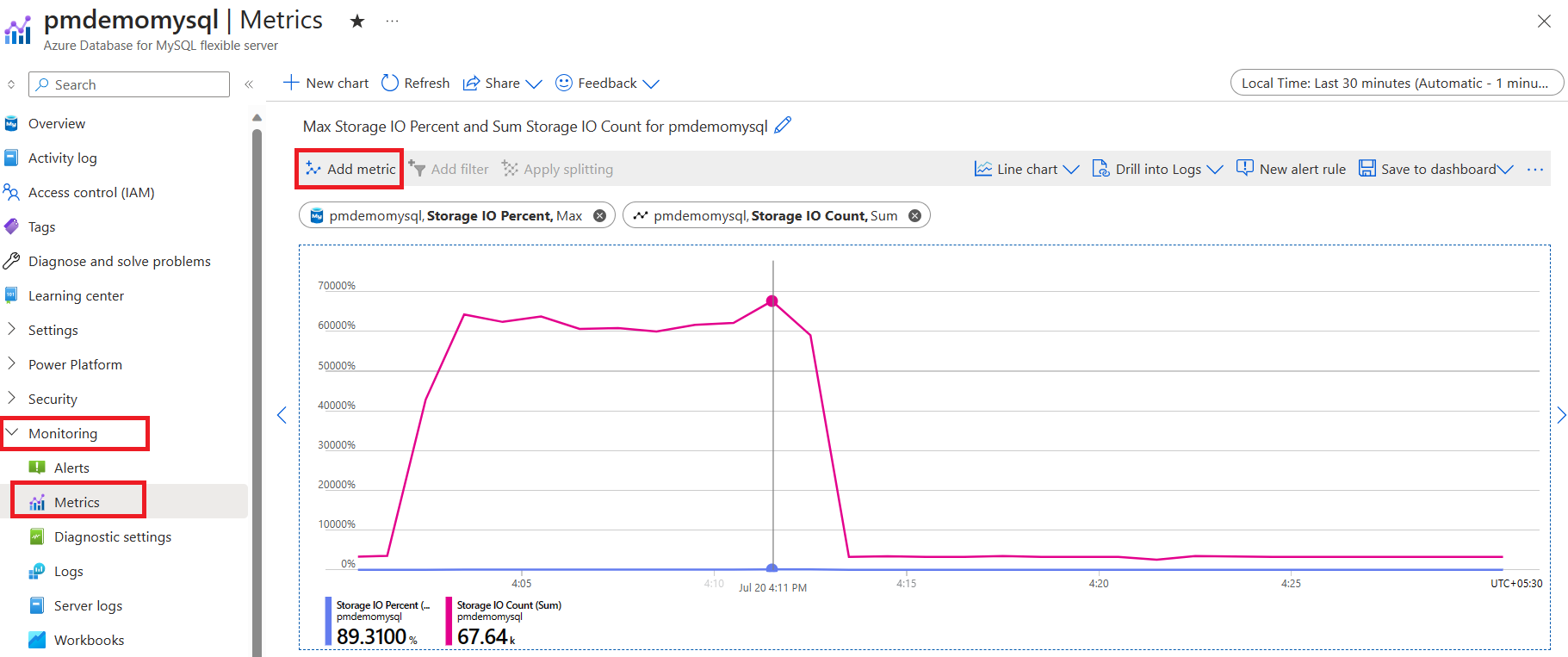Collapse the Monitoring section

pos(63,434)
